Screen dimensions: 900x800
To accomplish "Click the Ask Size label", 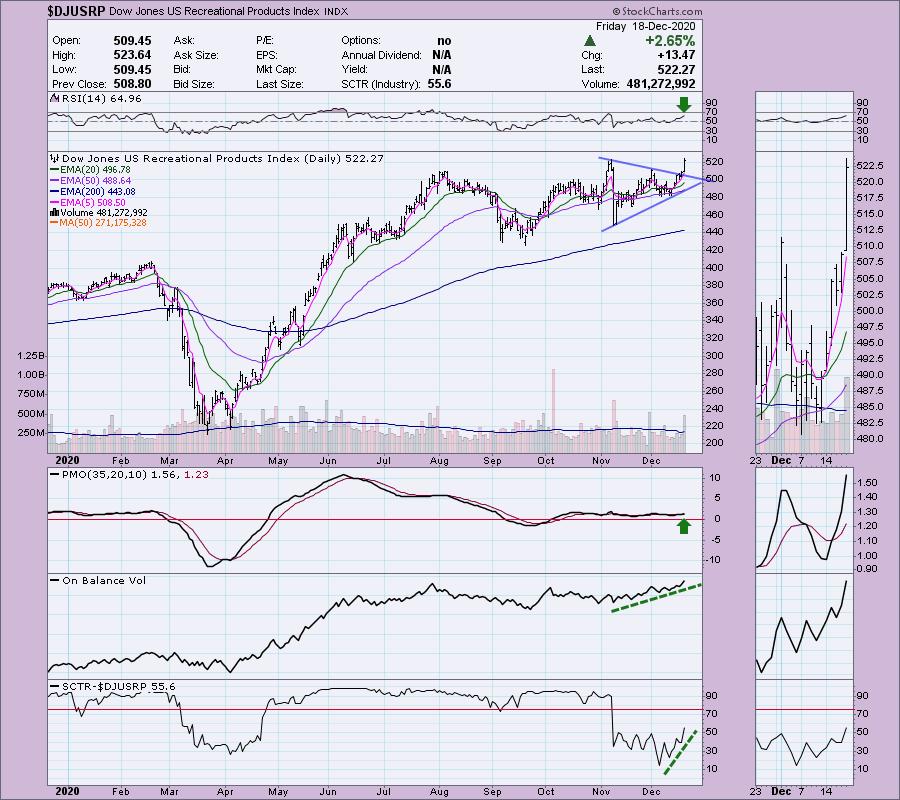I will [196, 55].
